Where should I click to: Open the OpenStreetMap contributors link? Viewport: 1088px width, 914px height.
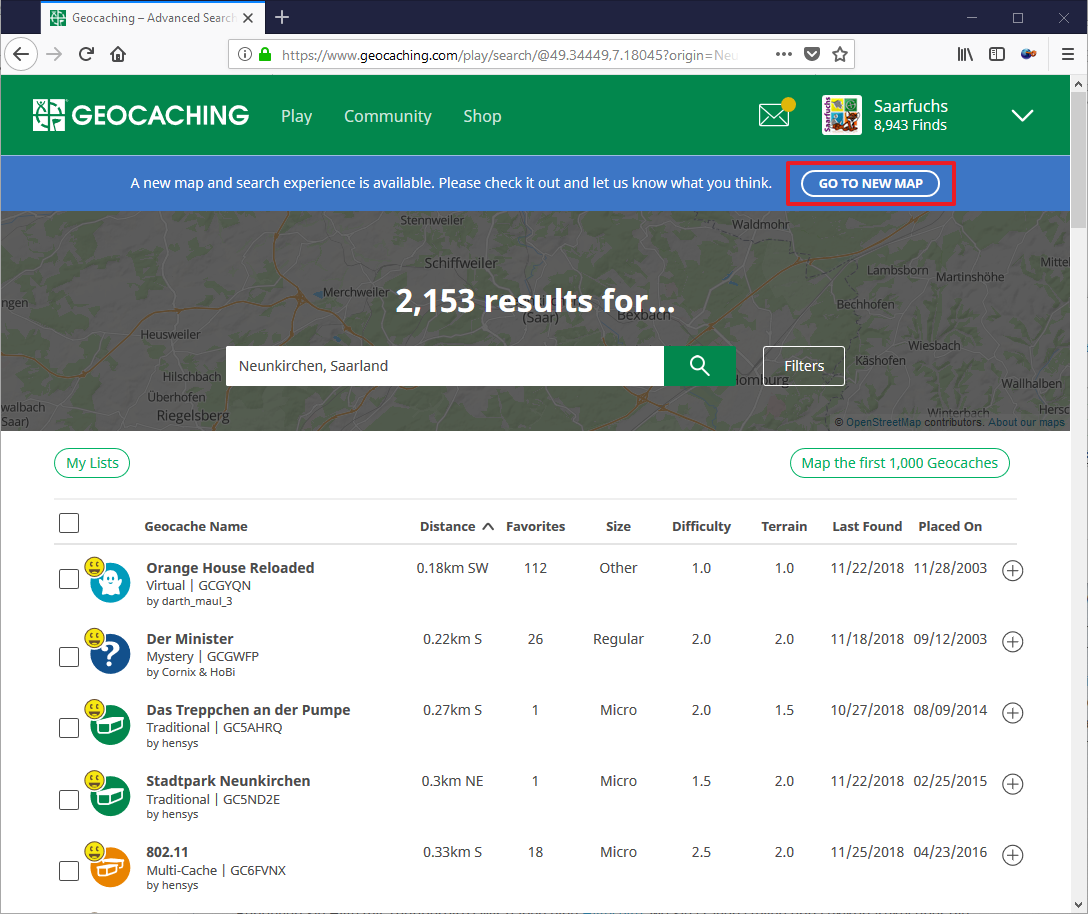[x=883, y=422]
